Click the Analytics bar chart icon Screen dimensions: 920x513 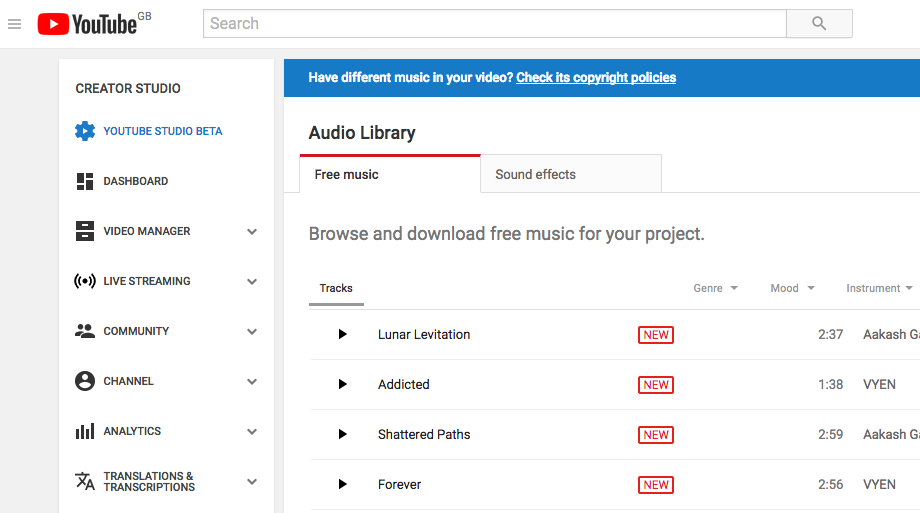tap(85, 431)
